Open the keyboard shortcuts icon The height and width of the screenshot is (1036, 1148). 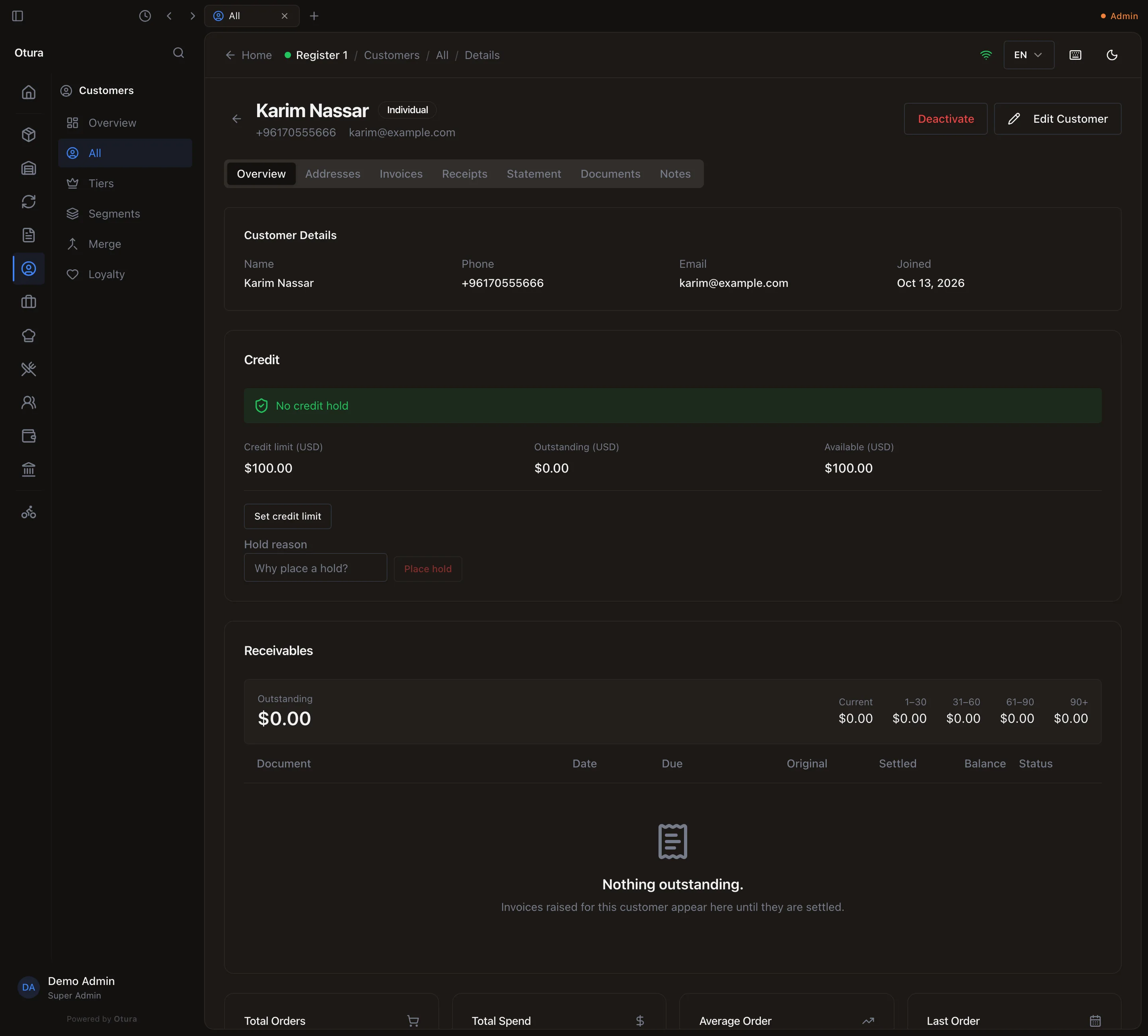pos(1075,55)
